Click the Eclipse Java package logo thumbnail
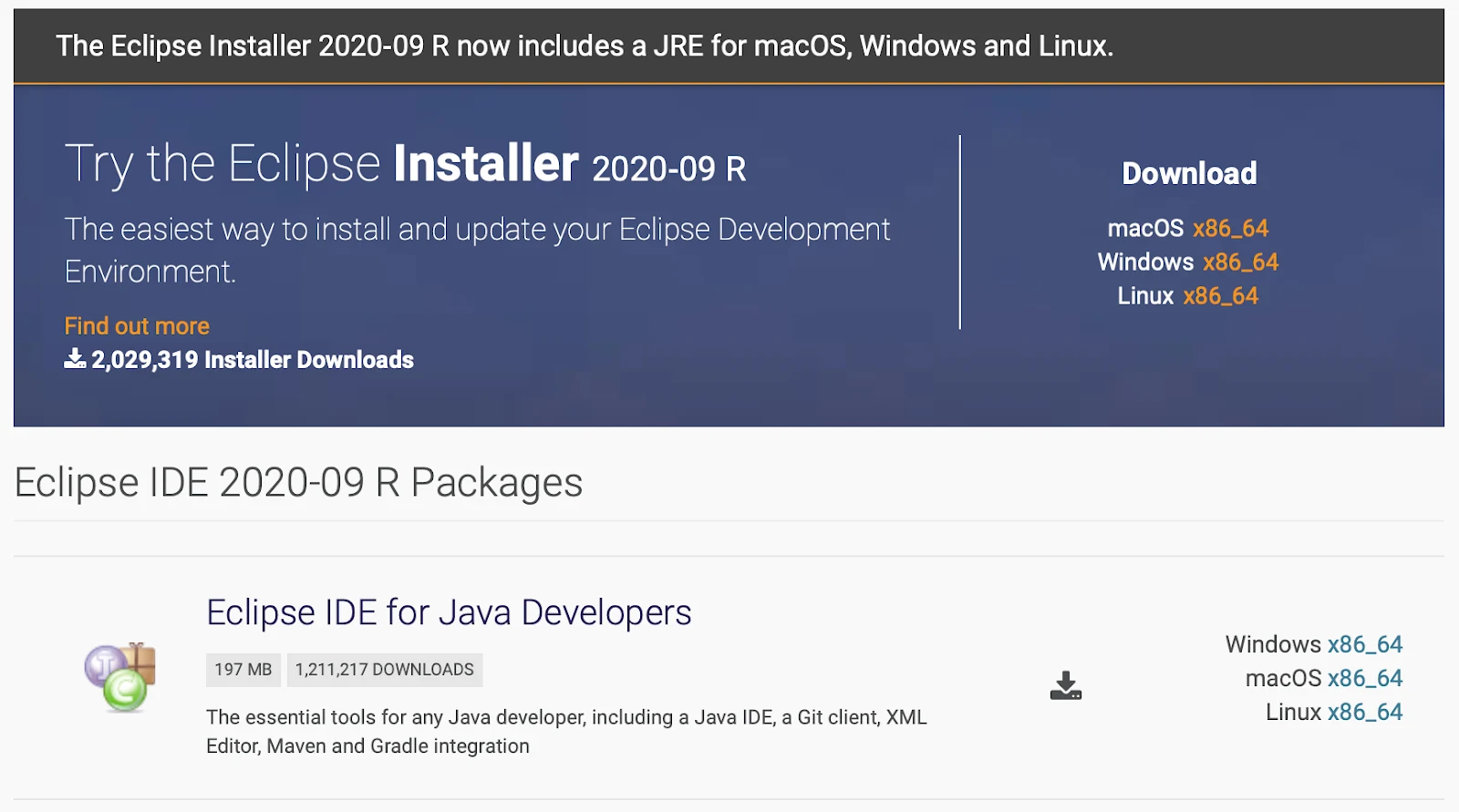The width and height of the screenshot is (1459, 812). [120, 677]
